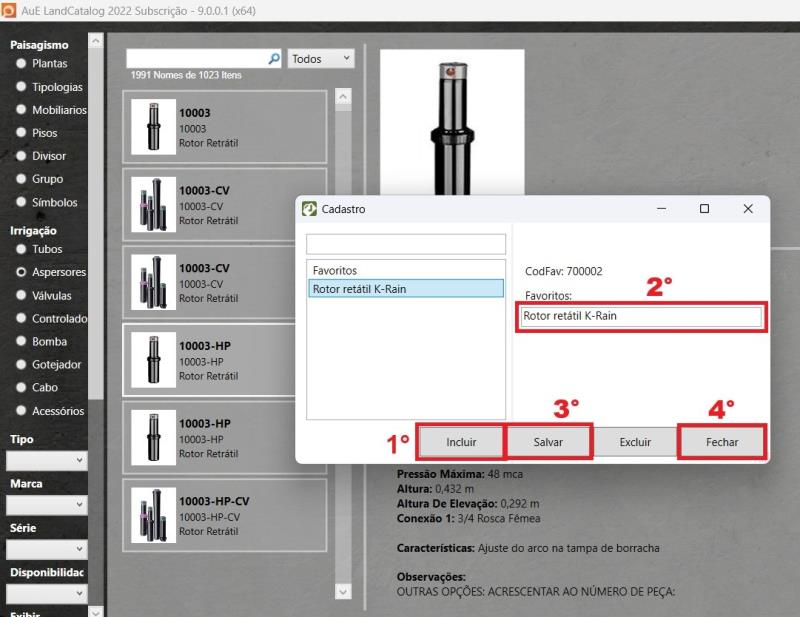Select 'Rotor retátil K-Rain' in favorites list
This screenshot has height=617, width=800.
pos(406,289)
